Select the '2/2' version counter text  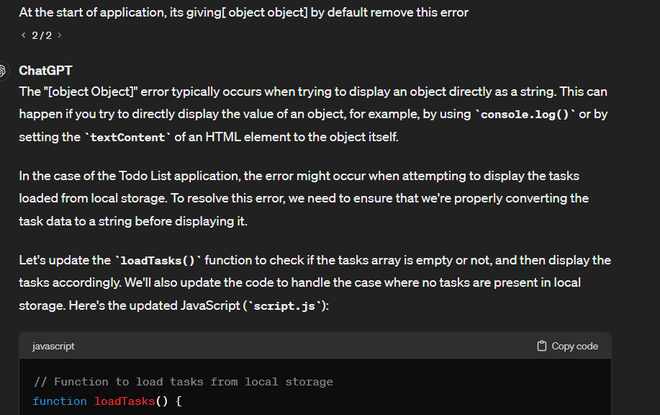42,35
